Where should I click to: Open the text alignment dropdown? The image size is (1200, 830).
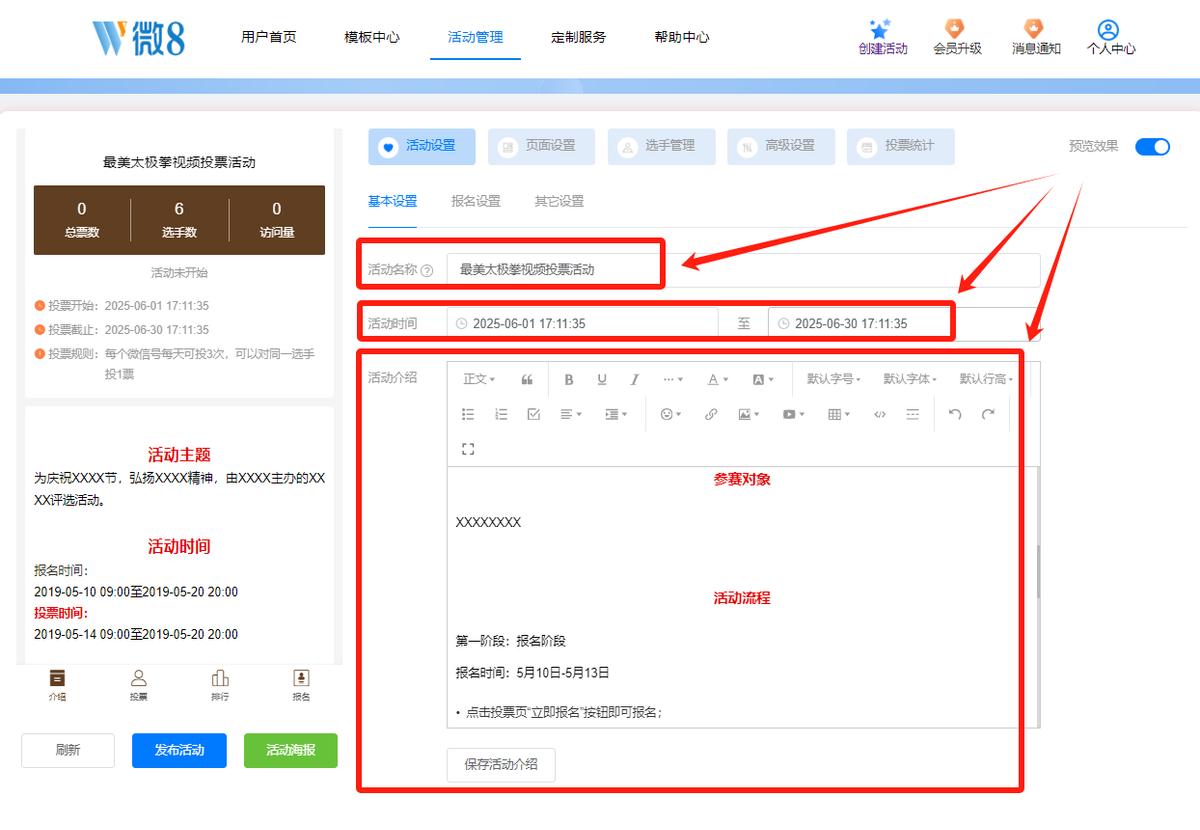pos(570,414)
